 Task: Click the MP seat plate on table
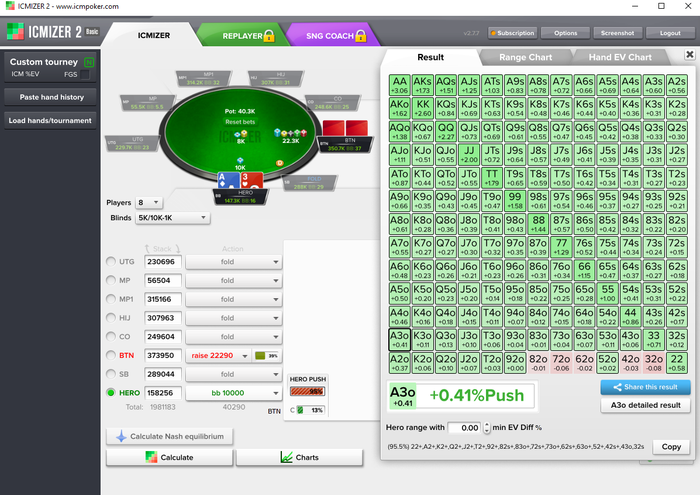point(147,103)
